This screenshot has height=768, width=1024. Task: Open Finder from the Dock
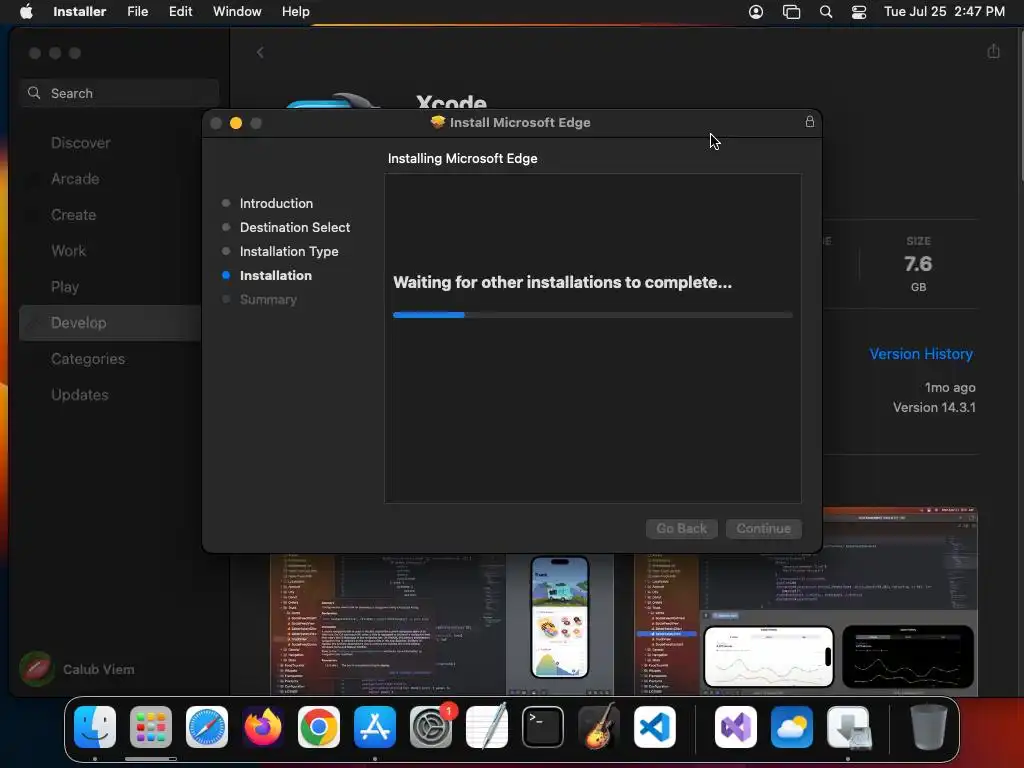pyautogui.click(x=95, y=727)
